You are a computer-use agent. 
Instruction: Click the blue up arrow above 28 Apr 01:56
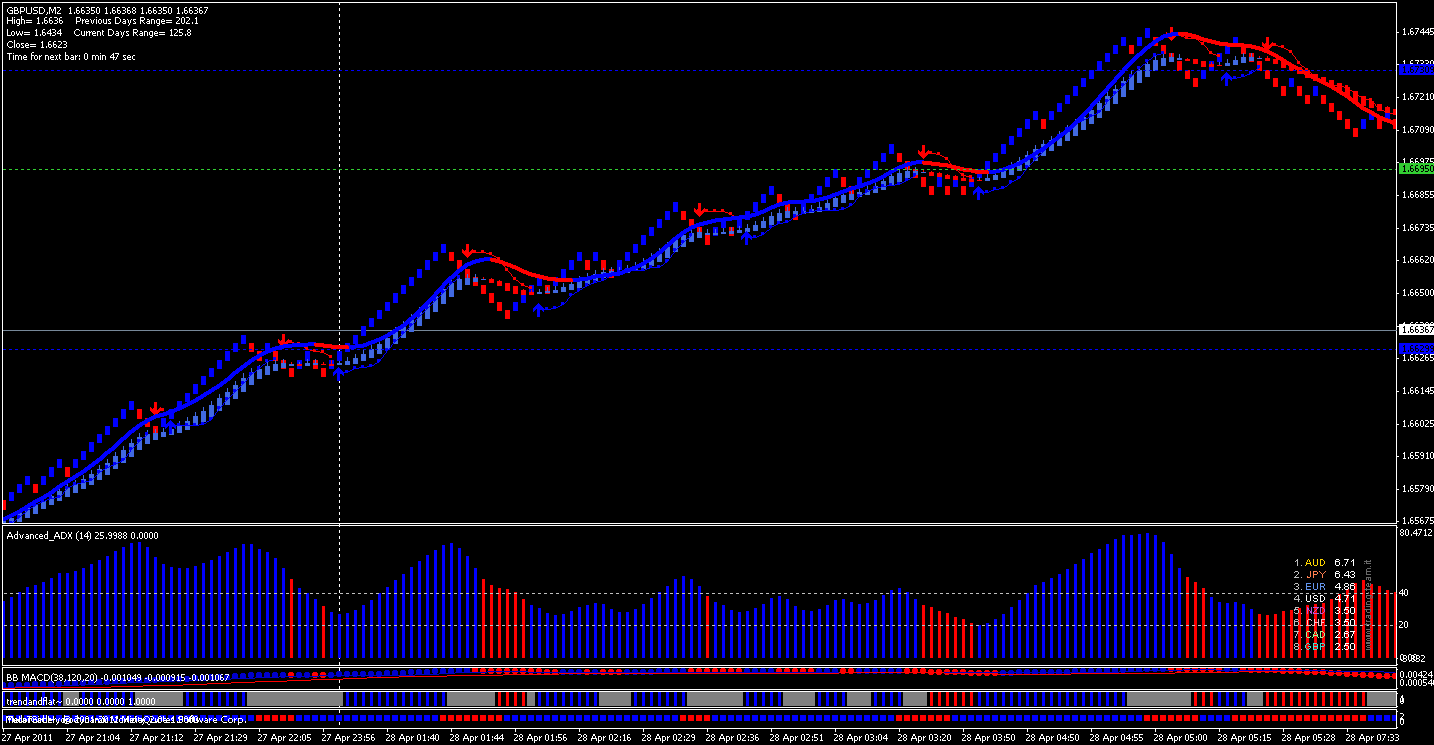click(x=539, y=309)
